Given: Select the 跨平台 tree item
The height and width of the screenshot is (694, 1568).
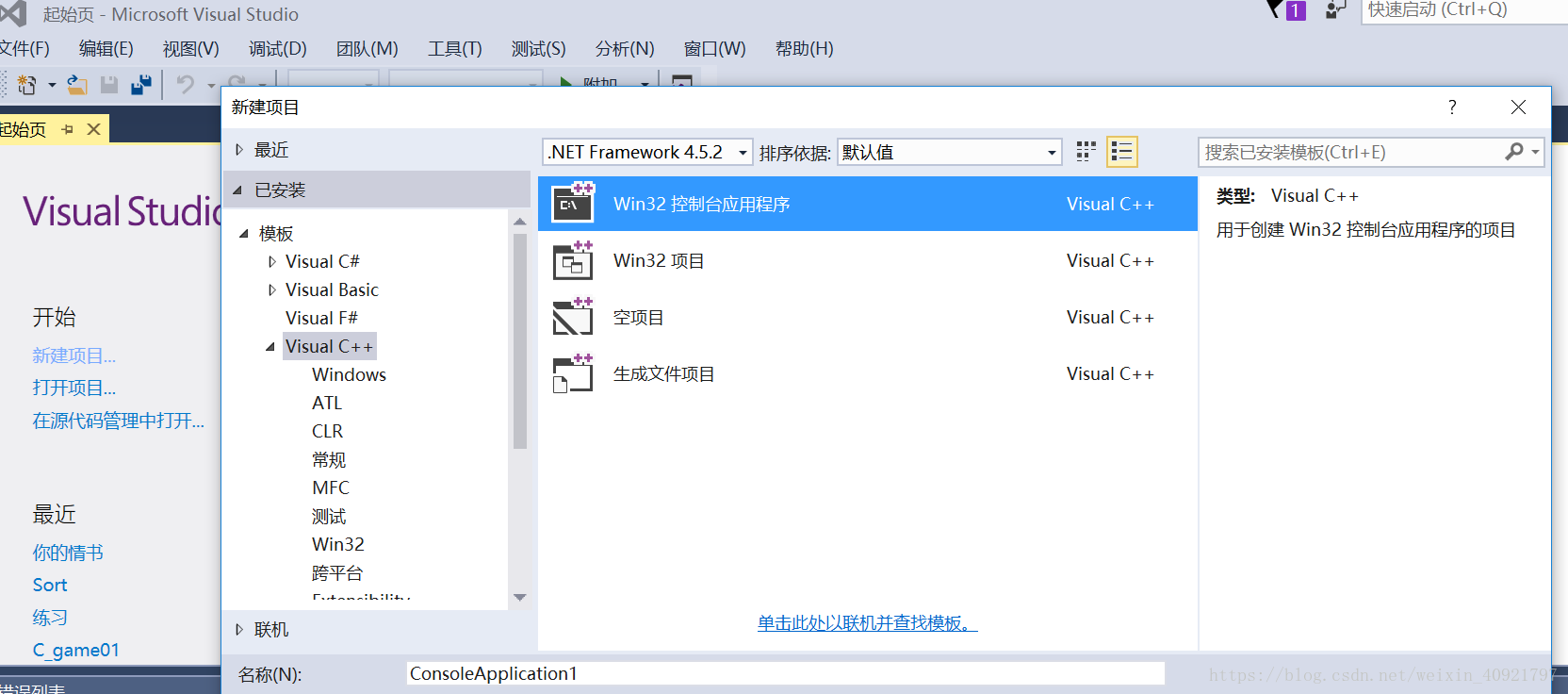Looking at the screenshot, I should (x=337, y=572).
